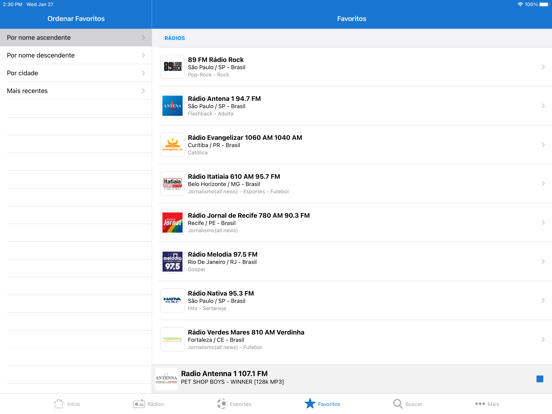This screenshot has height=414, width=552.
Task: Switch to the Rádios tab label
Action: point(156,404)
